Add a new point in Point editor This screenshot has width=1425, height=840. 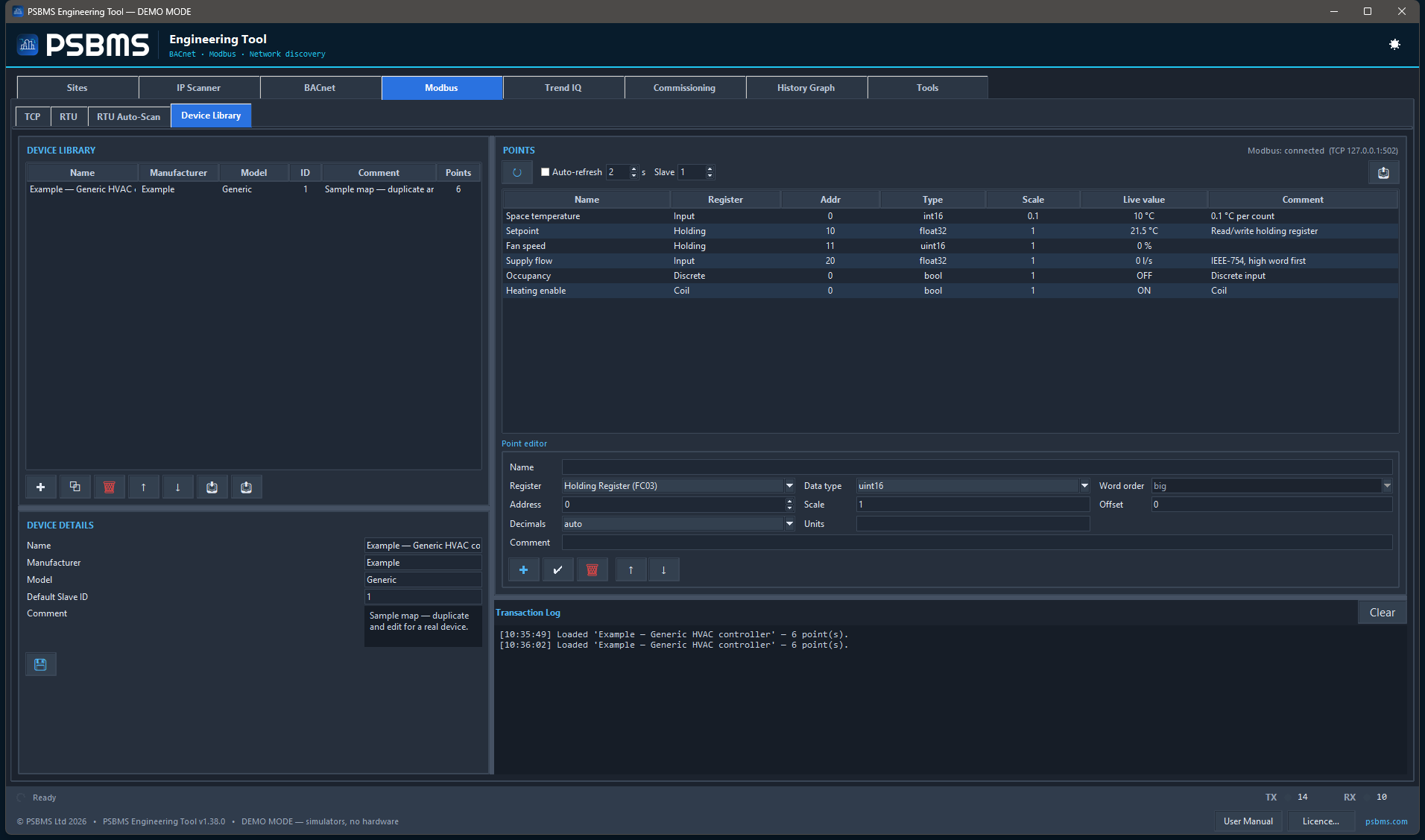(524, 569)
